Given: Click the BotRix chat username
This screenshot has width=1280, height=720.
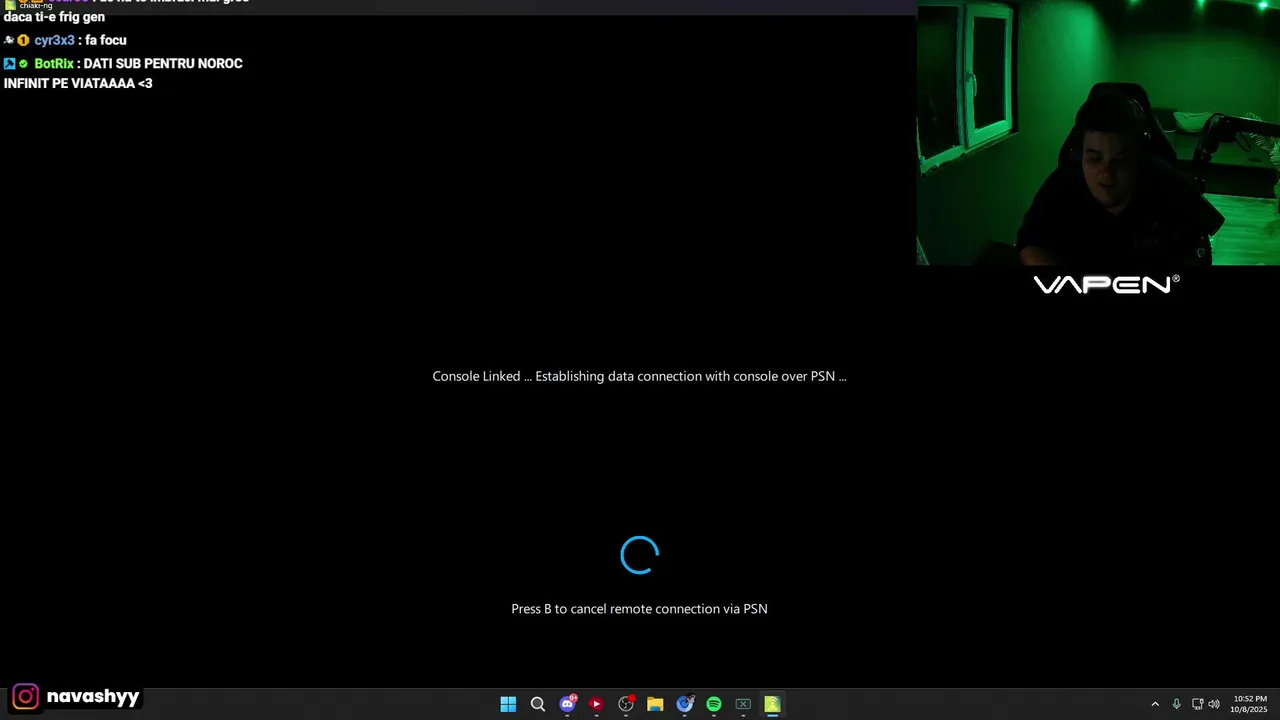Looking at the screenshot, I should pos(54,63).
